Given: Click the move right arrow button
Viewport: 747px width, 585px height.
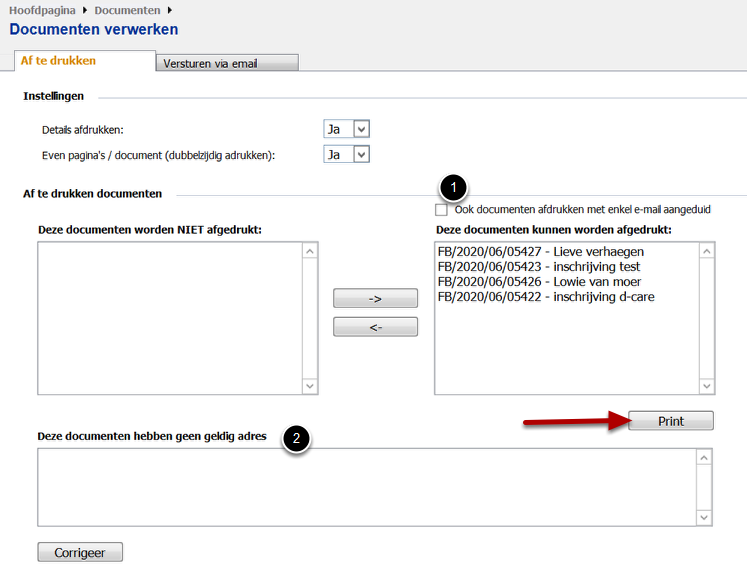Looking at the screenshot, I should tap(375, 298).
